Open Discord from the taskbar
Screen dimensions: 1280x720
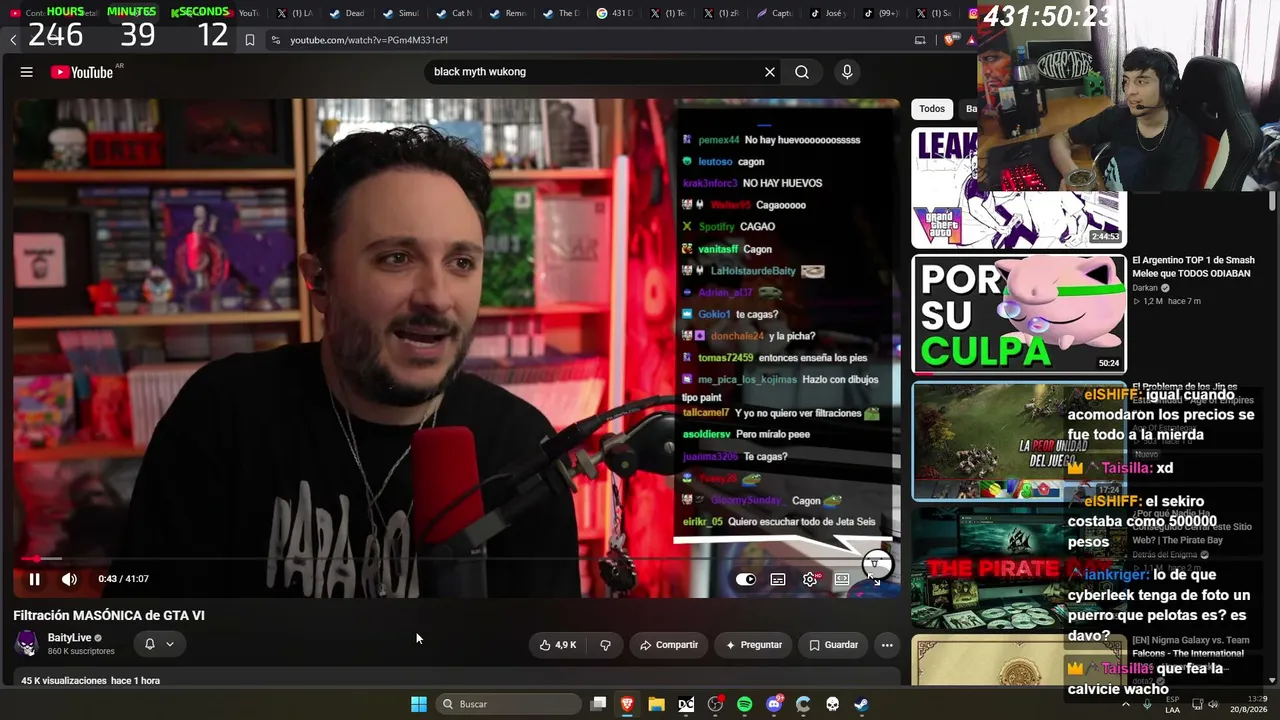click(774, 704)
